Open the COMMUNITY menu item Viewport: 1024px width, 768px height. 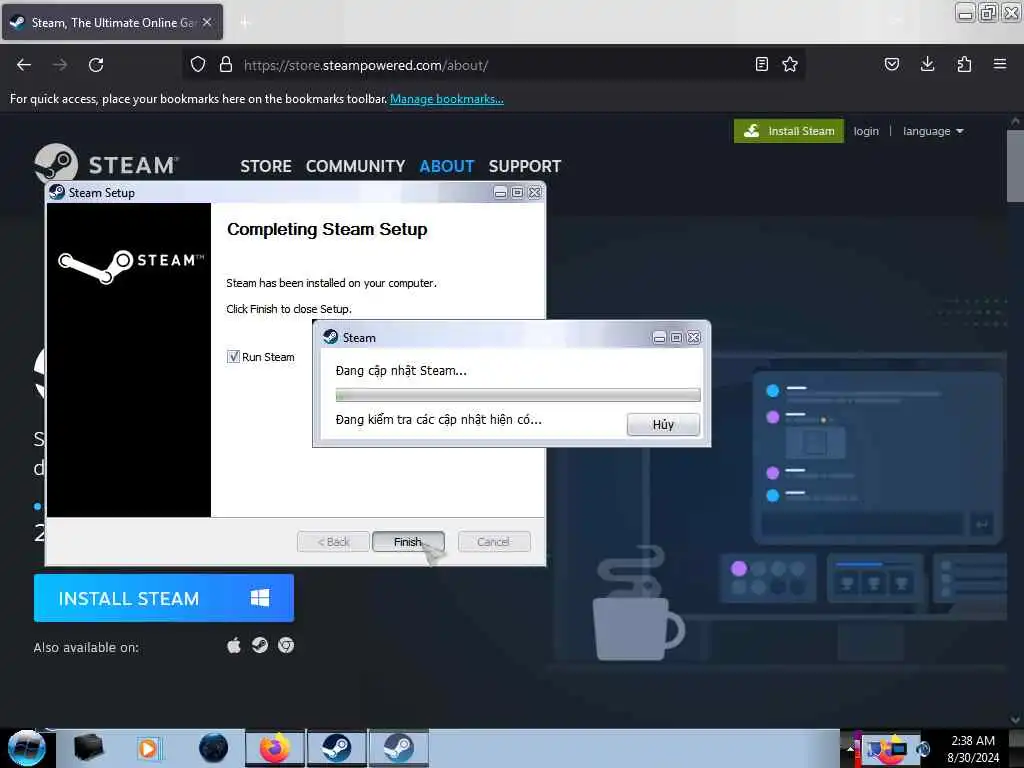pos(355,167)
